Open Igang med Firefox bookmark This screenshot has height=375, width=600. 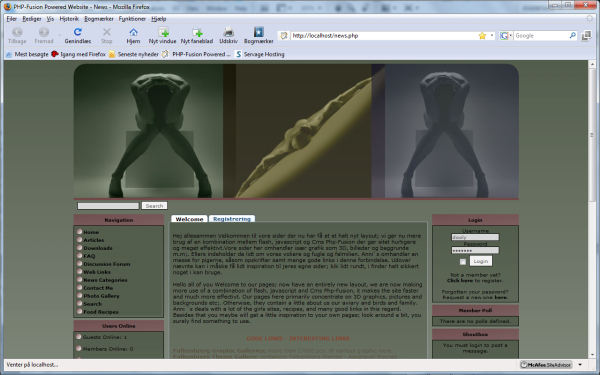tap(78, 54)
